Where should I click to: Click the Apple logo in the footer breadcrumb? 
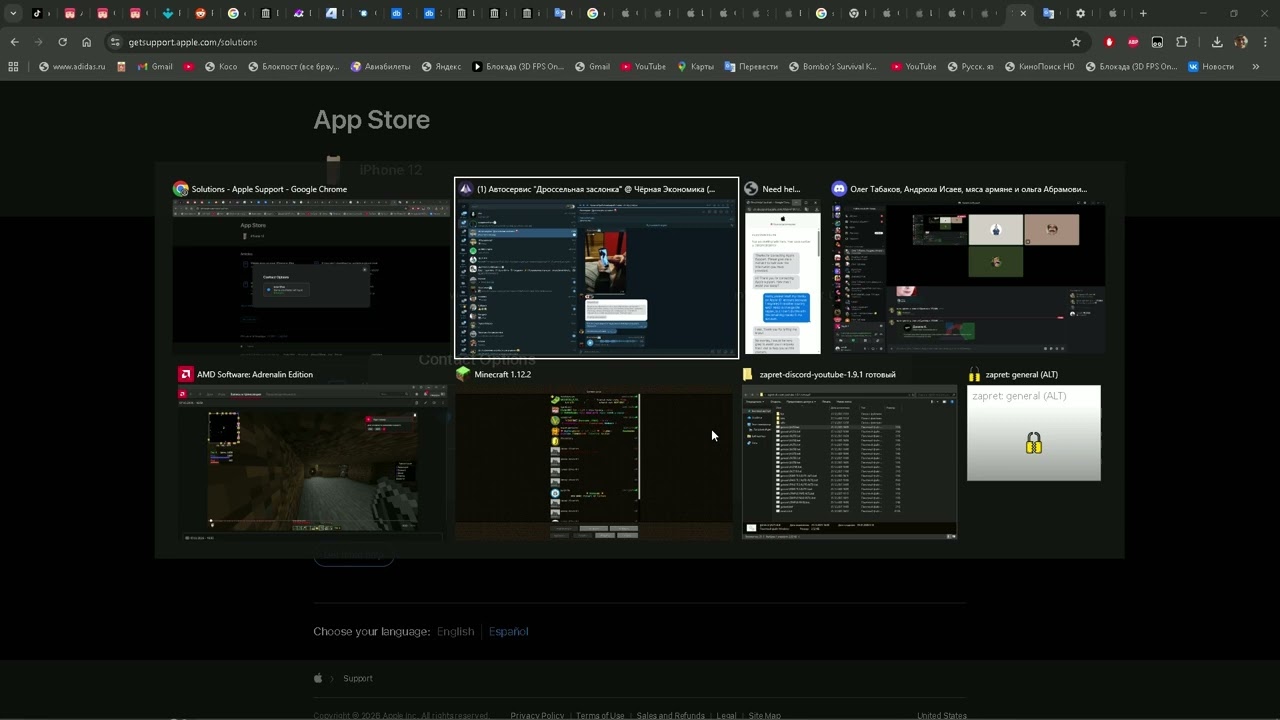318,678
